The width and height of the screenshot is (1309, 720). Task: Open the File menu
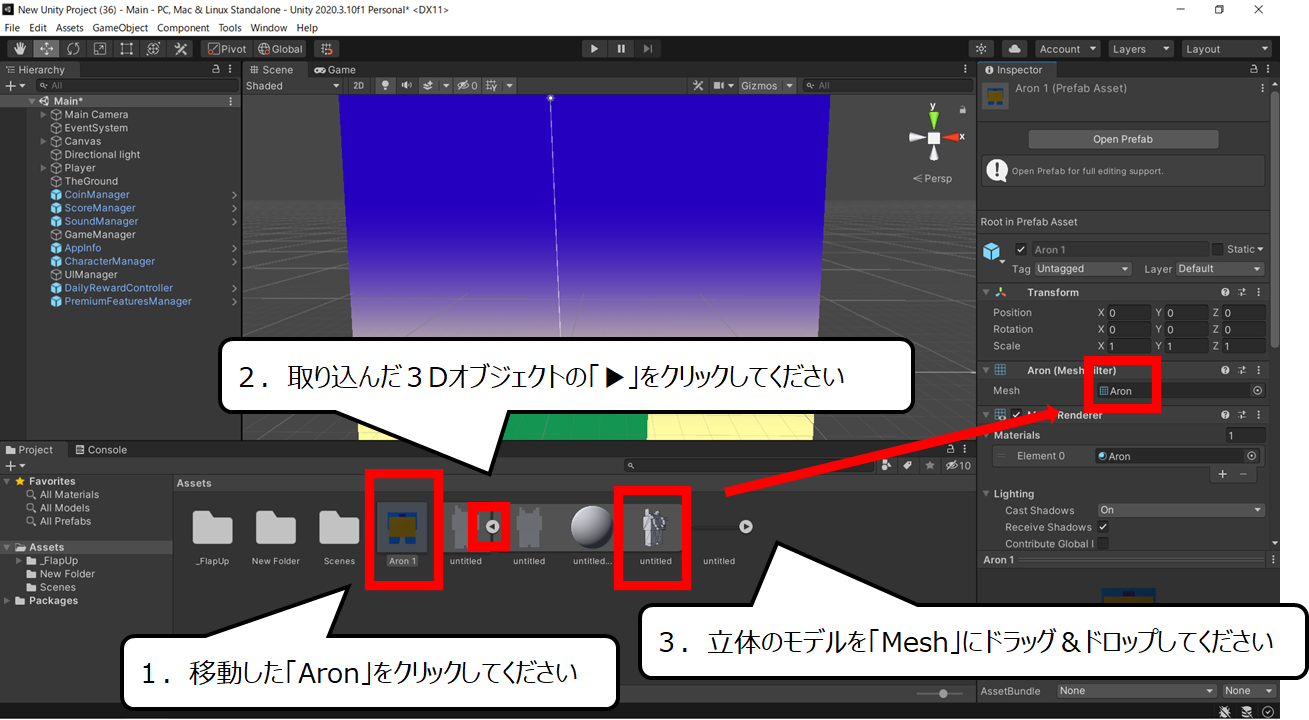click(13, 28)
